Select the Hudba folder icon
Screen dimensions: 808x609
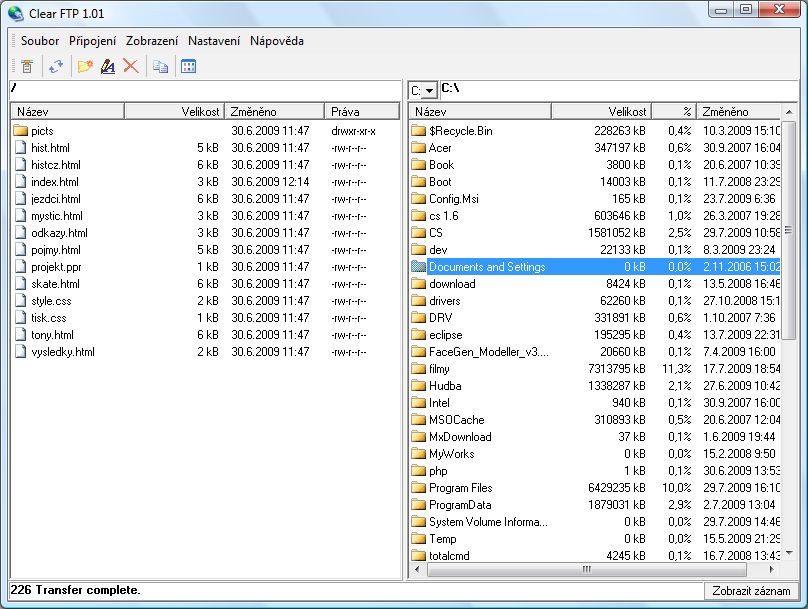click(418, 386)
